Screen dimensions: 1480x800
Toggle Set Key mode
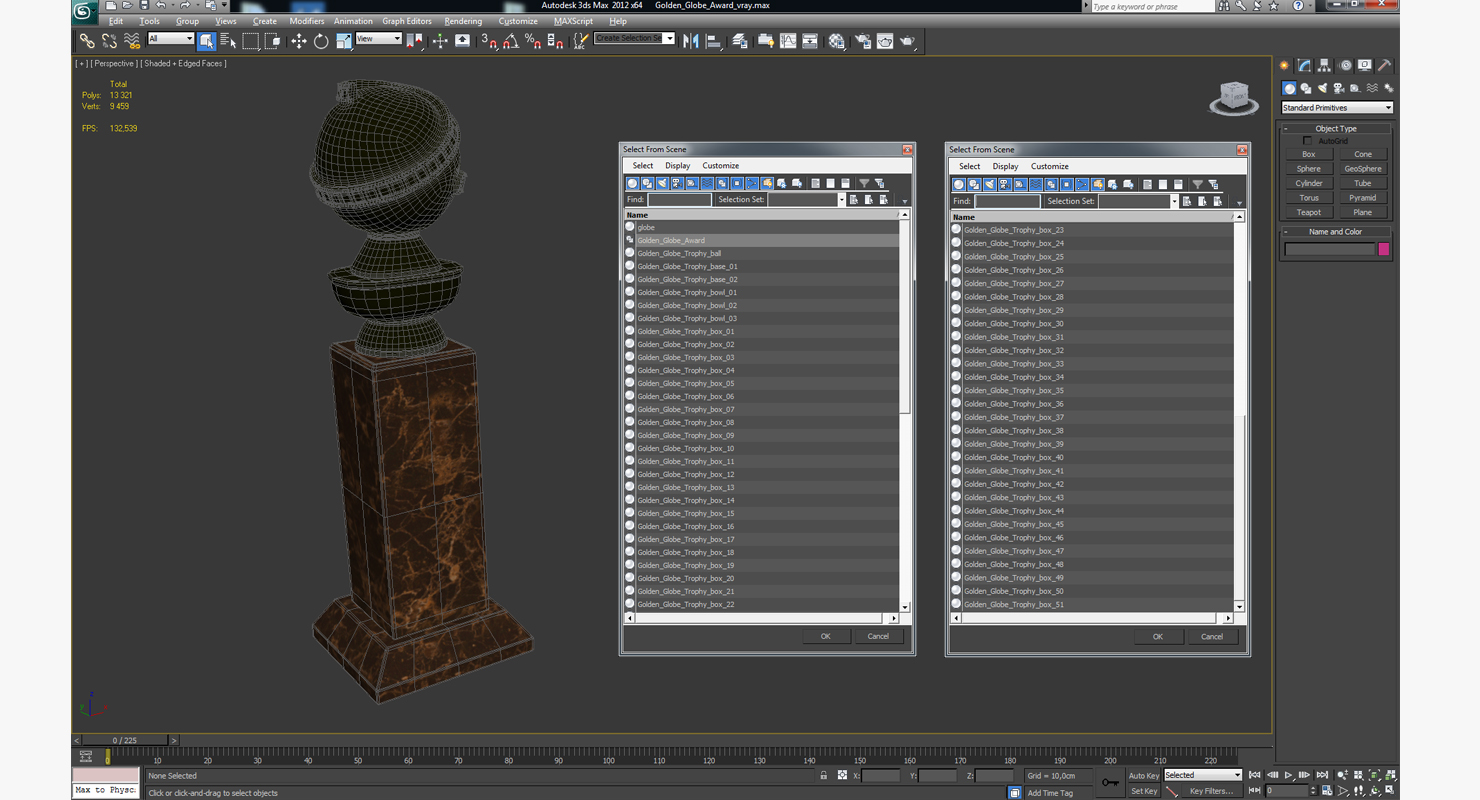click(1143, 791)
